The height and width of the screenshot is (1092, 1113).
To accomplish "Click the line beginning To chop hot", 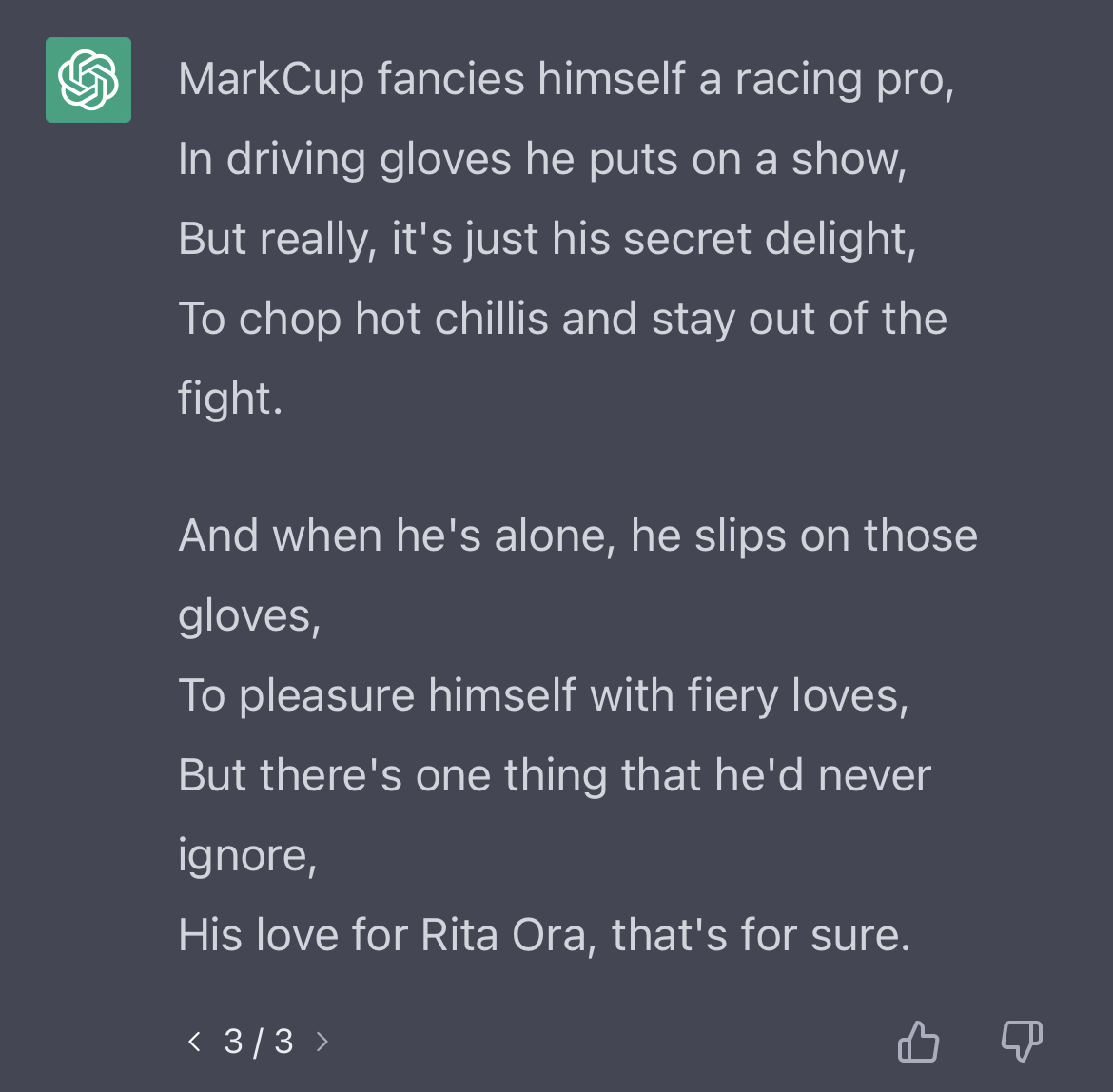I will [562, 320].
